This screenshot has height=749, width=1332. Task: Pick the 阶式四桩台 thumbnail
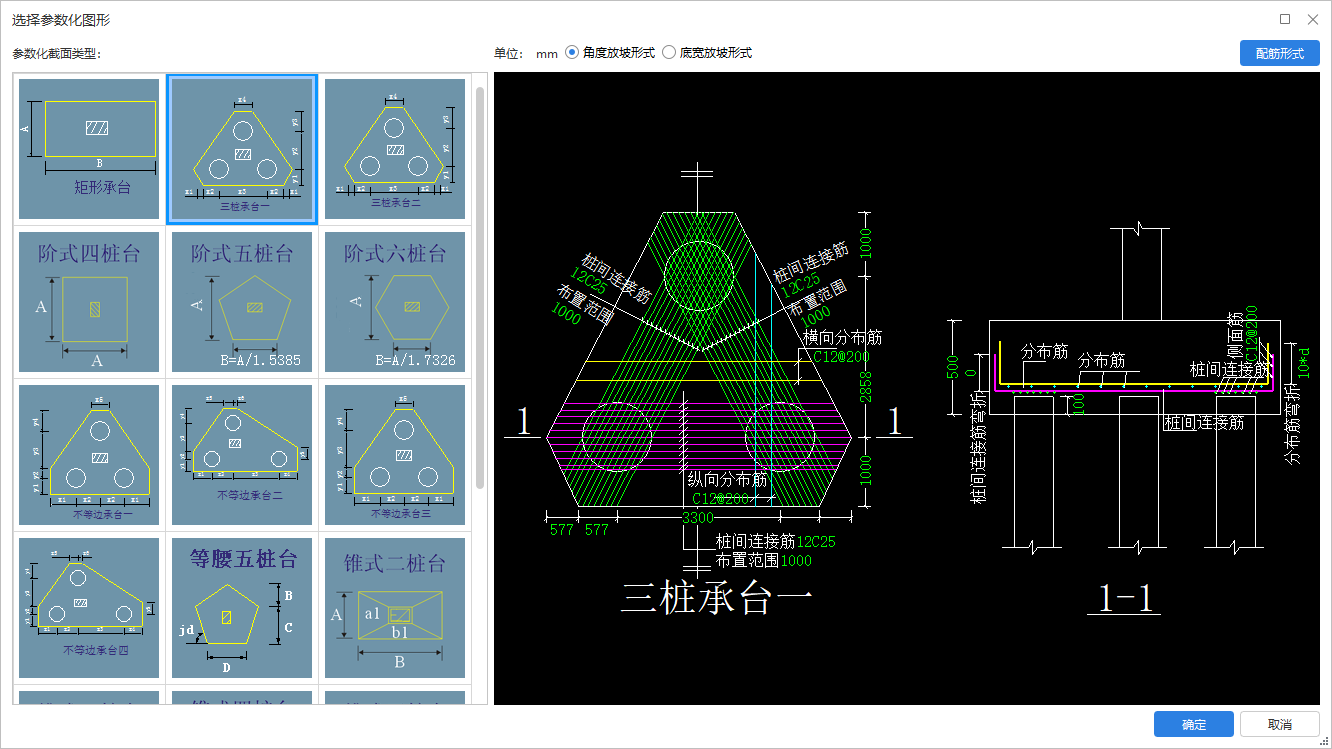pyautogui.click(x=89, y=302)
